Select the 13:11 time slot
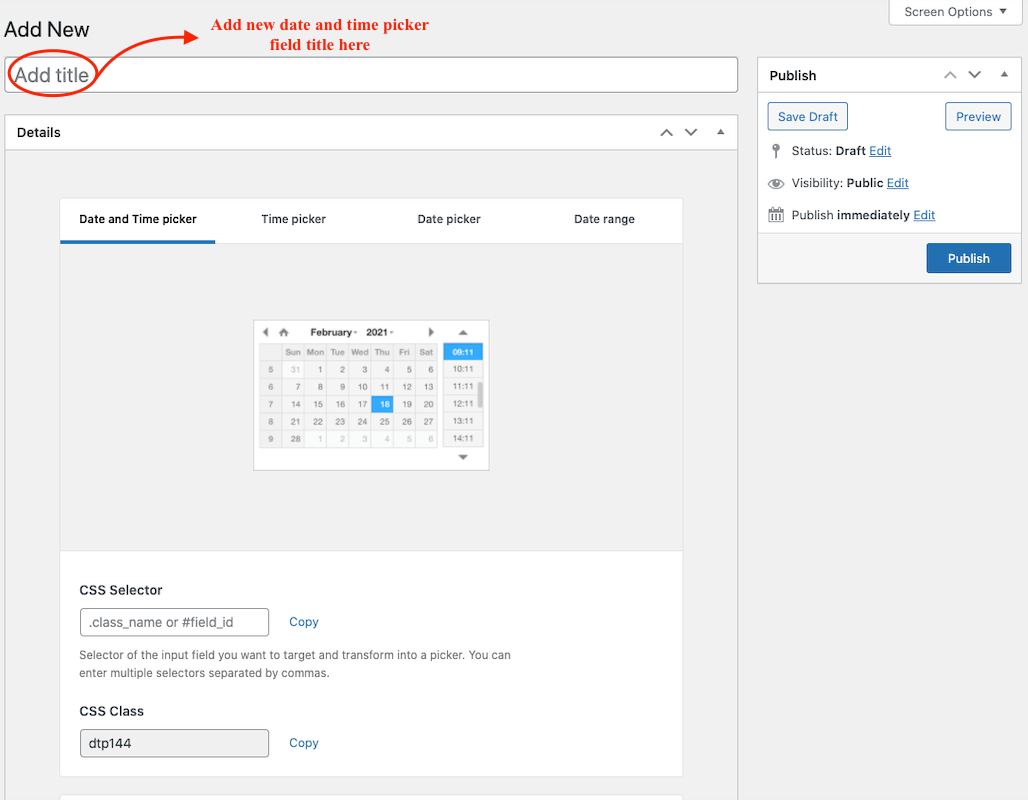 [x=463, y=421]
